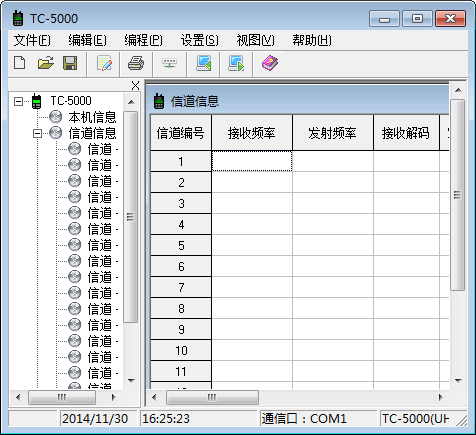Click the write-to-radio toolbar icon
The height and width of the screenshot is (435, 476).
coord(236,63)
